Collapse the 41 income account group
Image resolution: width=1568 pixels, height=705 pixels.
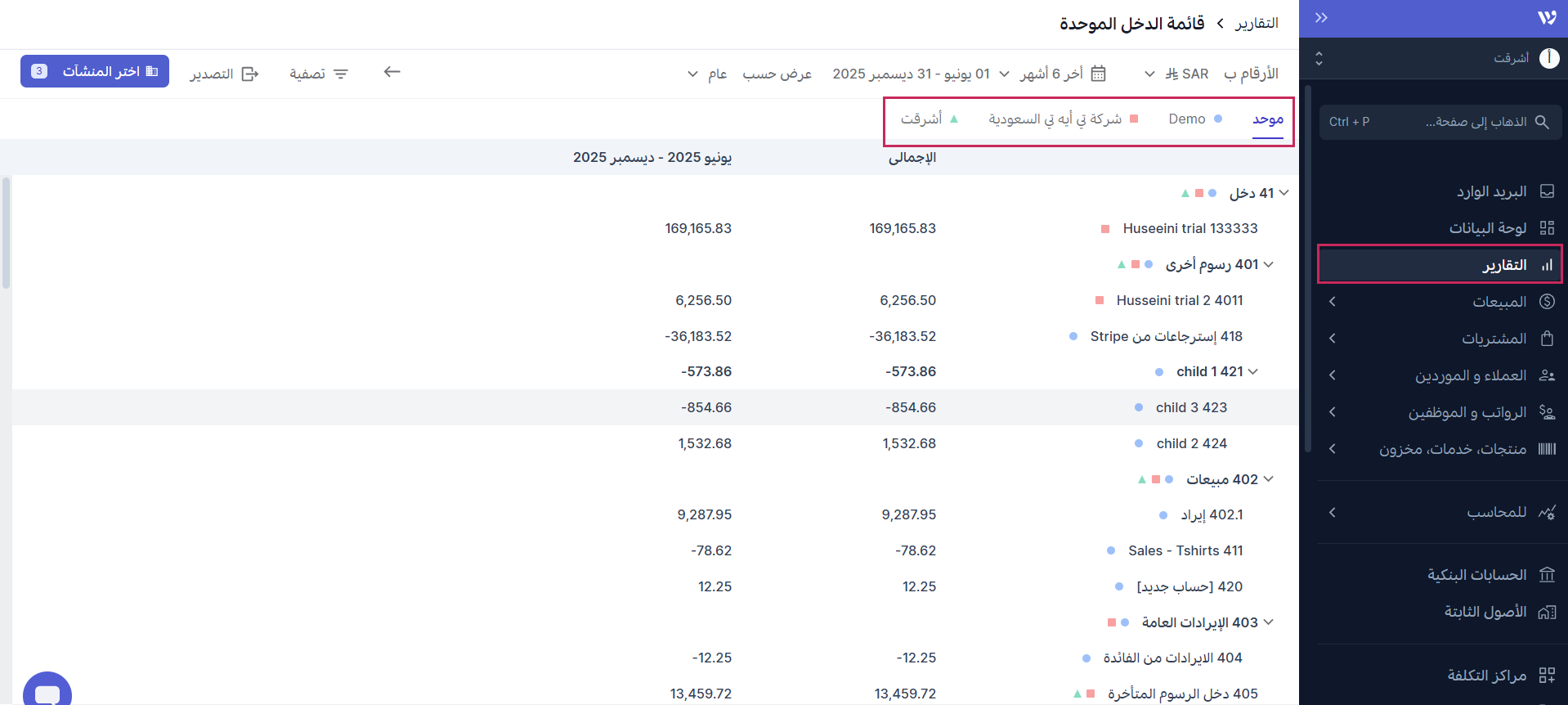(1284, 193)
